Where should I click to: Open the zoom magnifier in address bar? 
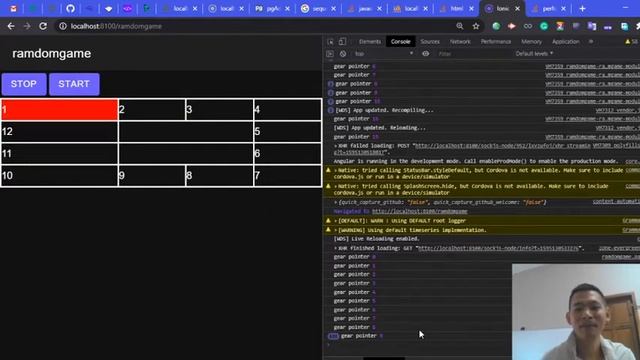point(460,26)
